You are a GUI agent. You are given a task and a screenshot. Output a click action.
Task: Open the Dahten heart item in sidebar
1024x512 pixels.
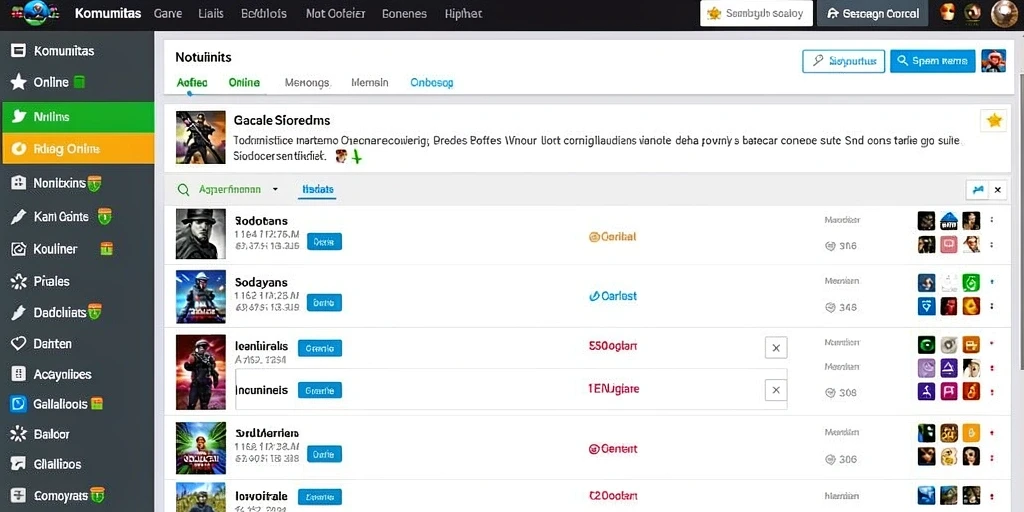pos(77,344)
